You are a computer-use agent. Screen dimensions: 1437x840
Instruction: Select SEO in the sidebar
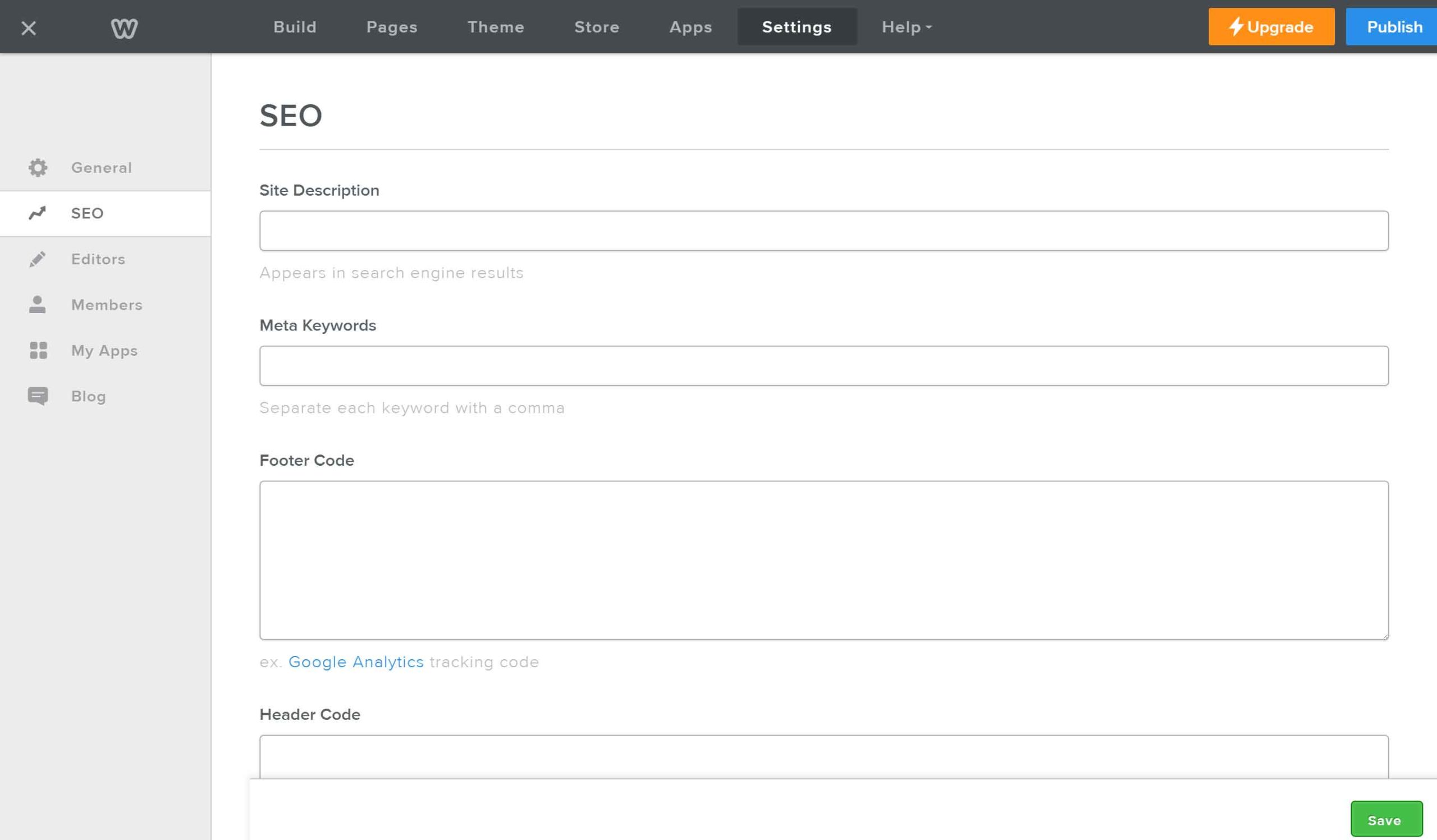[x=106, y=213]
